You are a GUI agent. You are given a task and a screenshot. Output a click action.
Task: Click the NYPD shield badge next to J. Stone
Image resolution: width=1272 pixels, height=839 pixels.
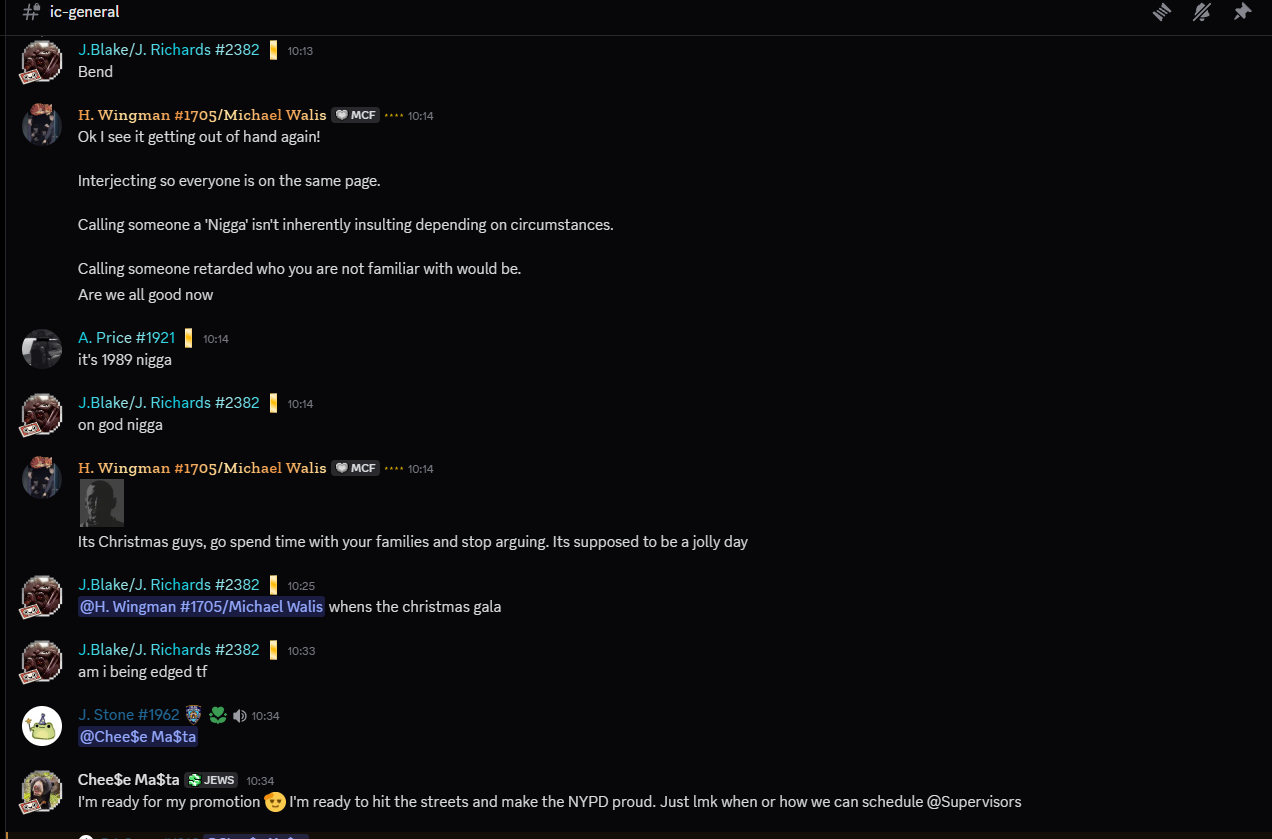click(x=193, y=714)
